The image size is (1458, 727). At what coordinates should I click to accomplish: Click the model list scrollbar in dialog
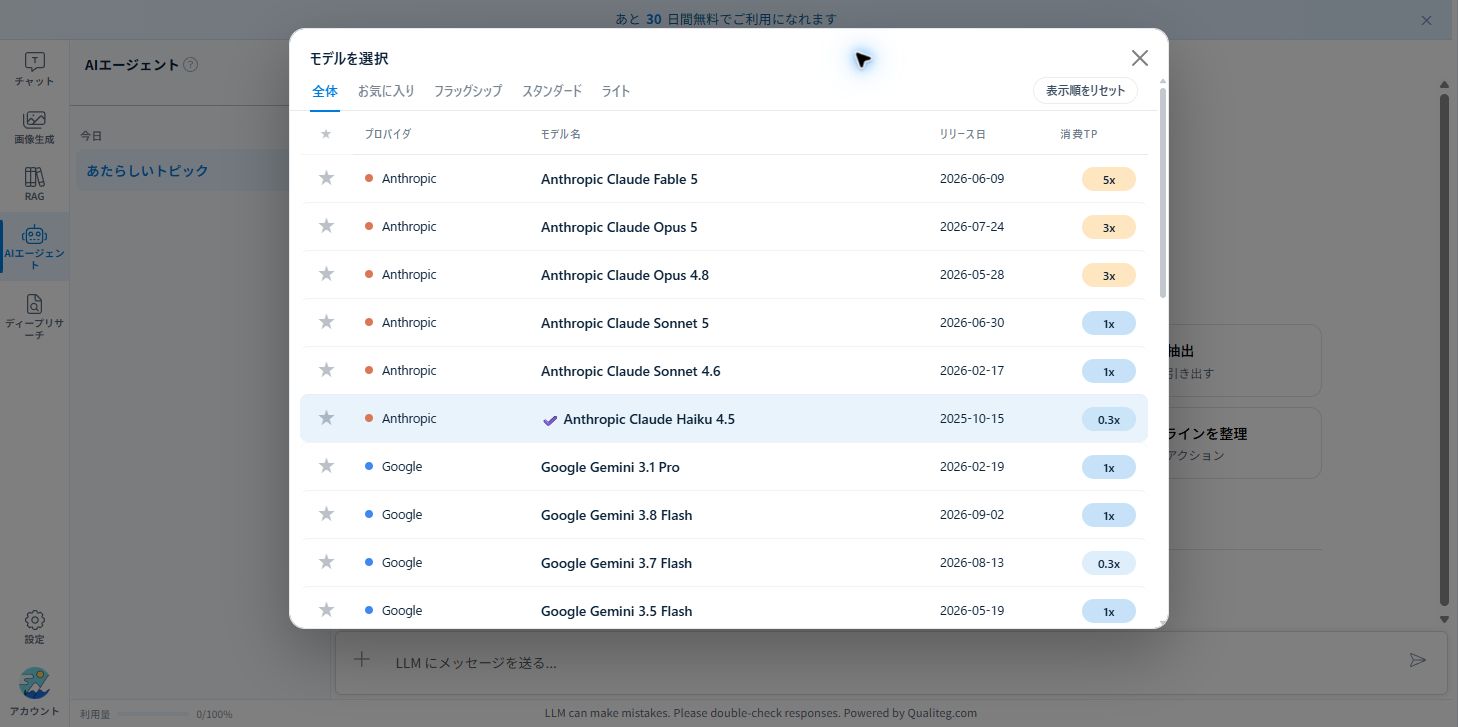click(1163, 193)
